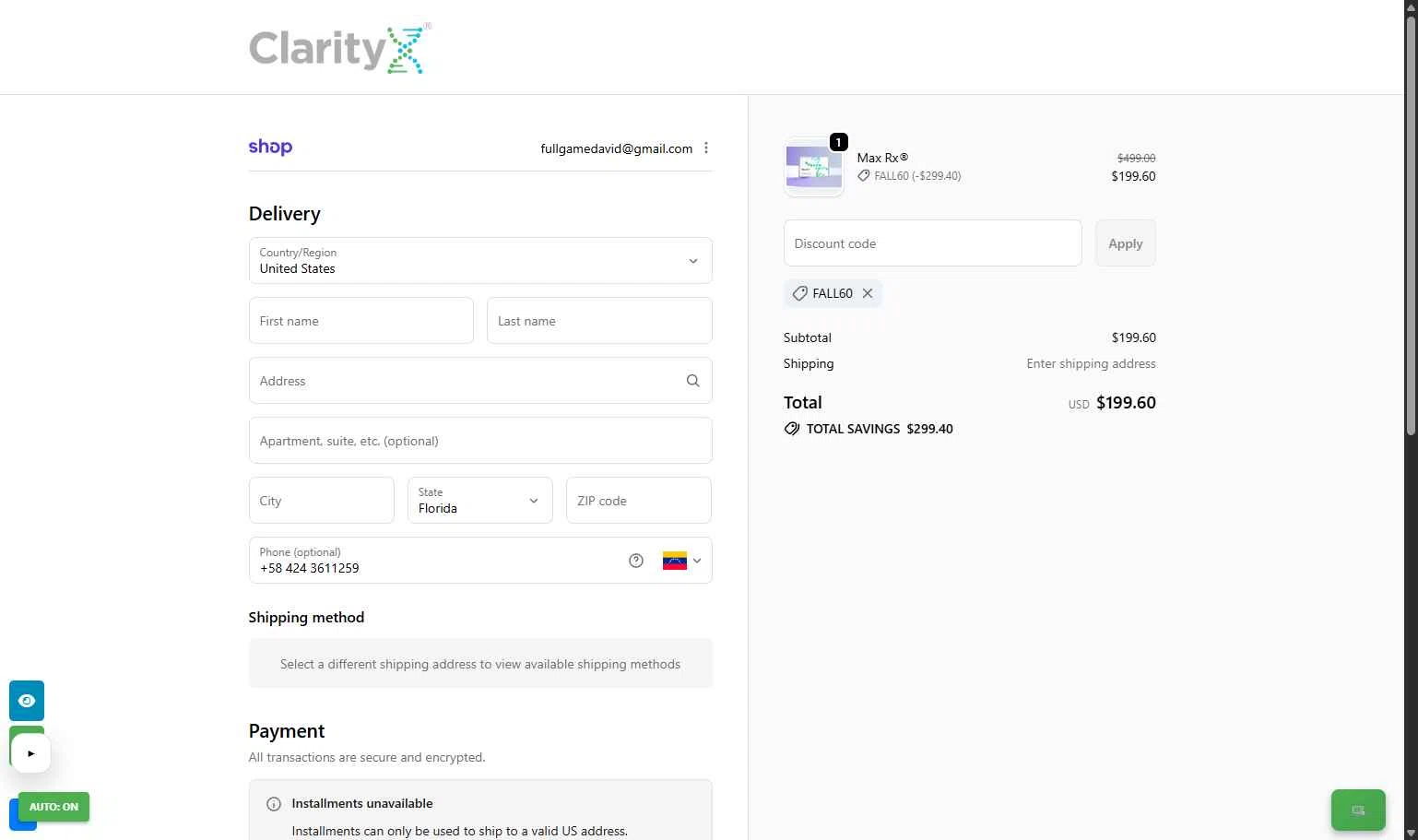
Task: Click the Delivery heading
Action: point(285,214)
